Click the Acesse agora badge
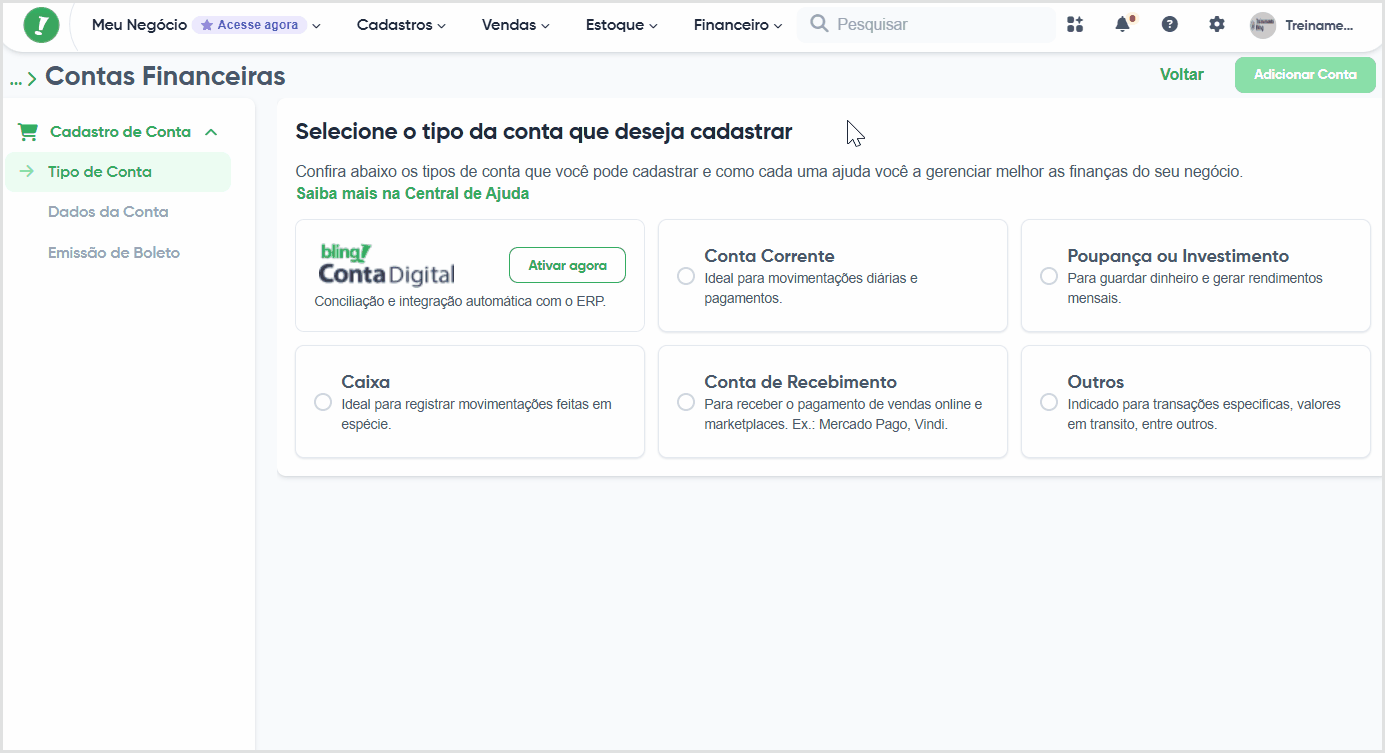The height and width of the screenshot is (753, 1385). click(249, 25)
